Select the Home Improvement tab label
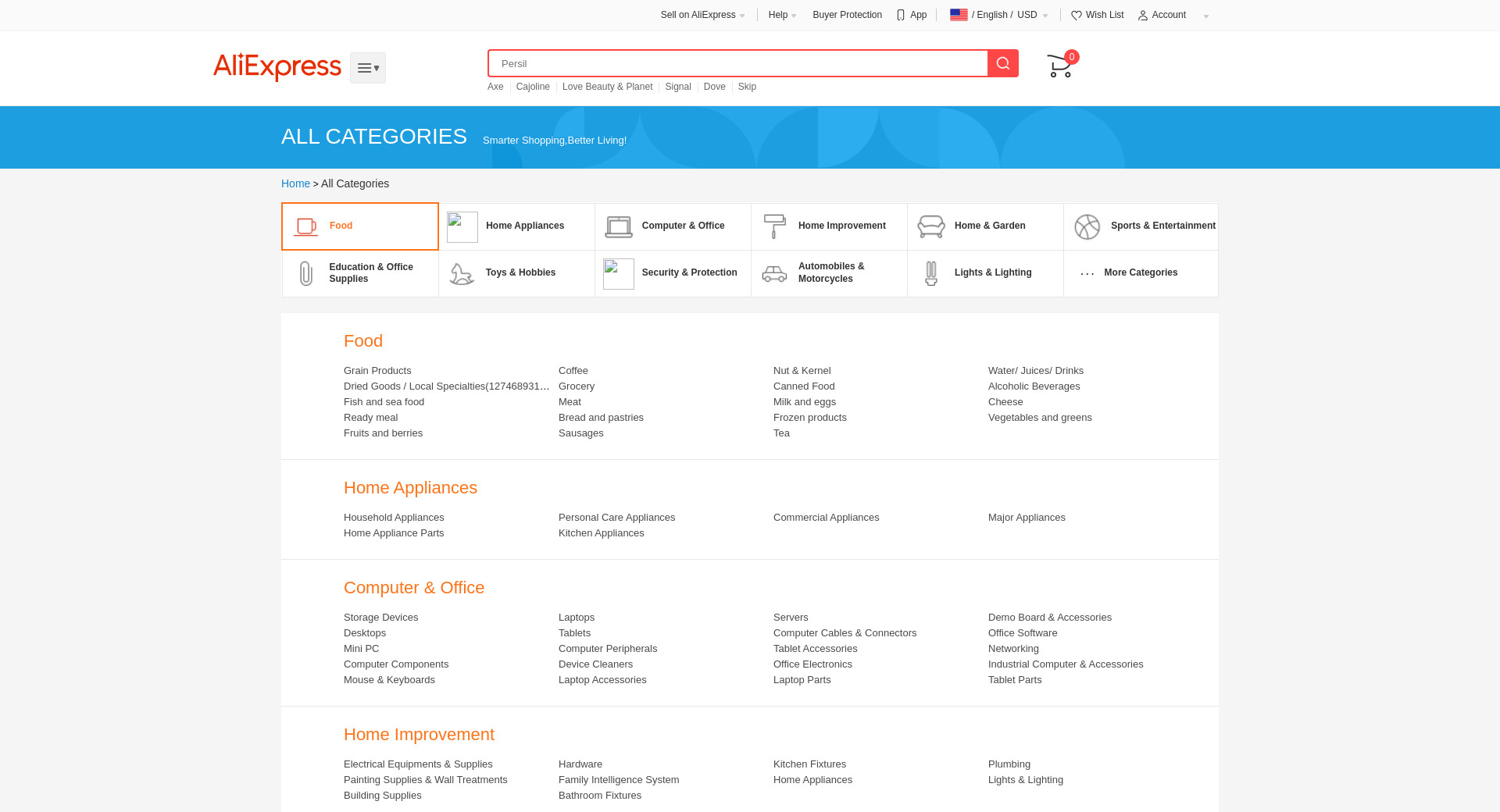The height and width of the screenshot is (812, 1500). tap(842, 226)
